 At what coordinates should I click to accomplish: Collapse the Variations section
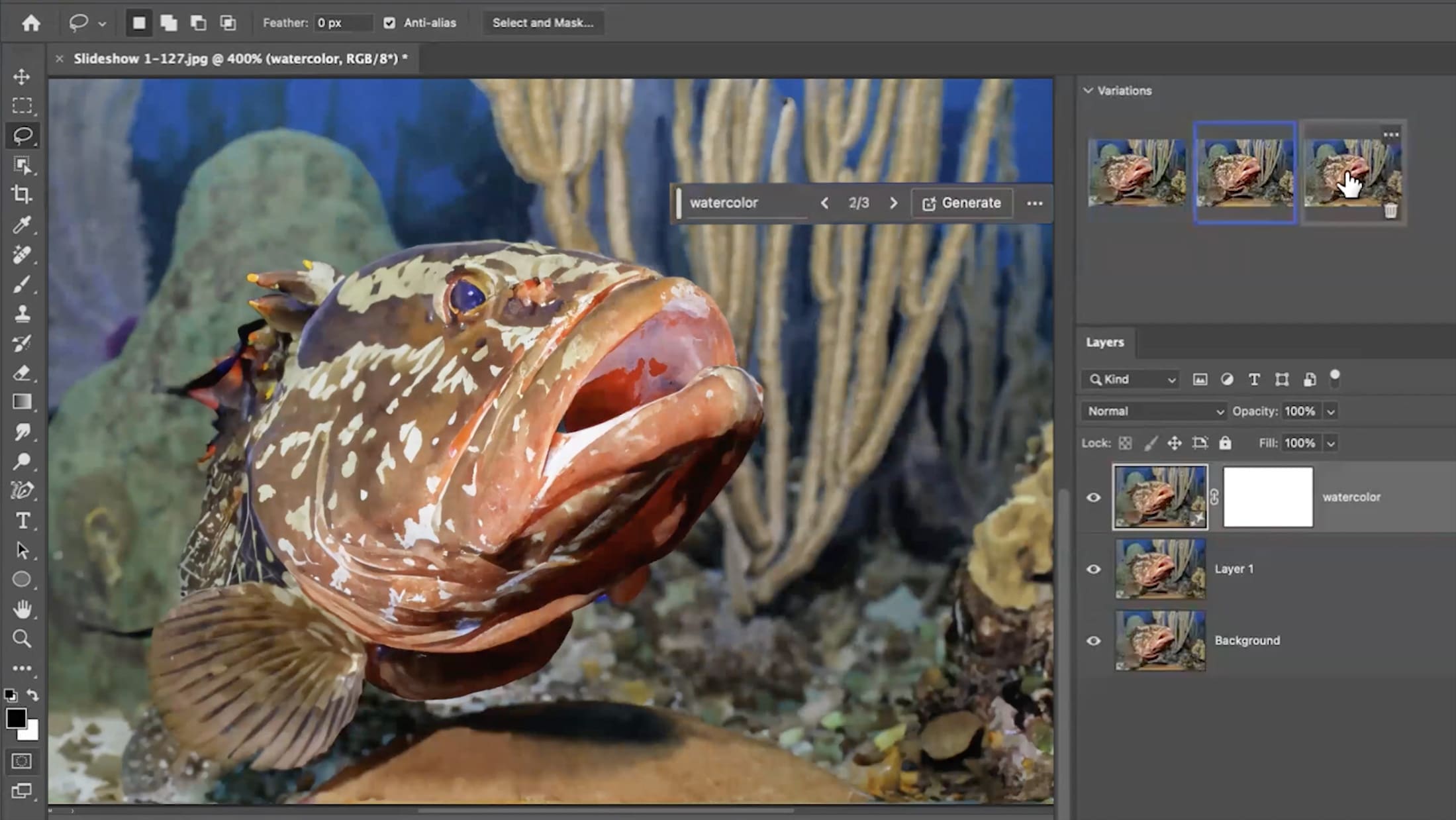(x=1088, y=90)
